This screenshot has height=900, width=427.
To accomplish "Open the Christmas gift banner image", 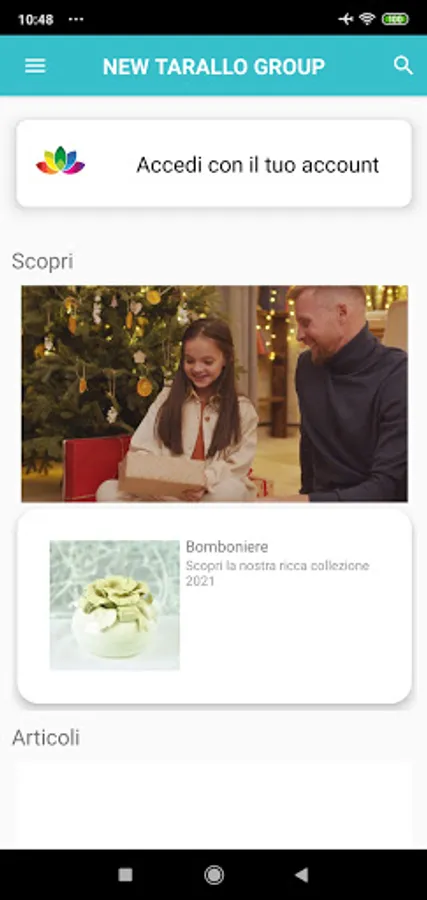I will (215, 394).
